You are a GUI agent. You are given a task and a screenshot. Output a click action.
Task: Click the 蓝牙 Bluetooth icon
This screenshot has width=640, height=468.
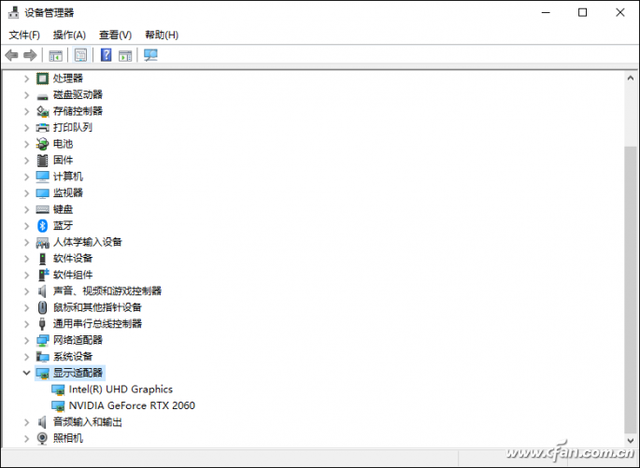pos(42,226)
